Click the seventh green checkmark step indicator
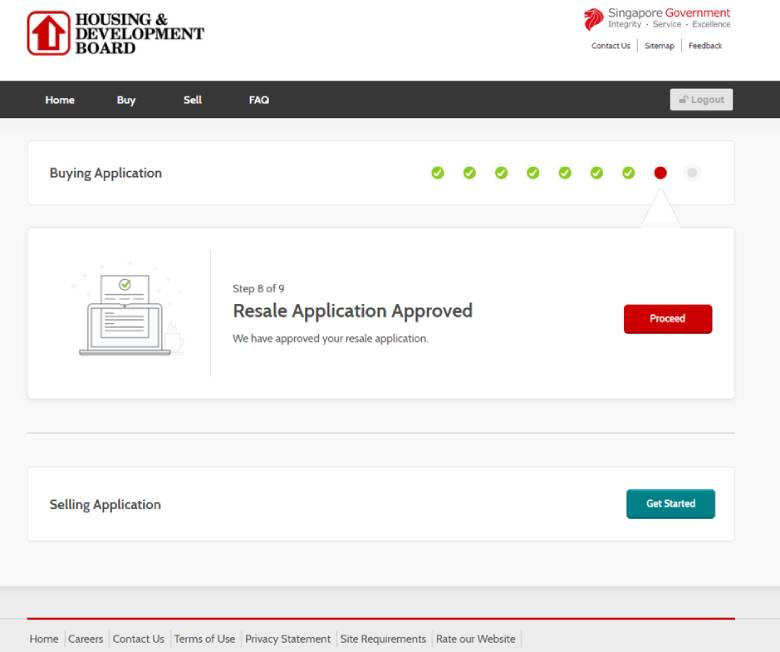780x652 pixels. pyautogui.click(x=628, y=173)
